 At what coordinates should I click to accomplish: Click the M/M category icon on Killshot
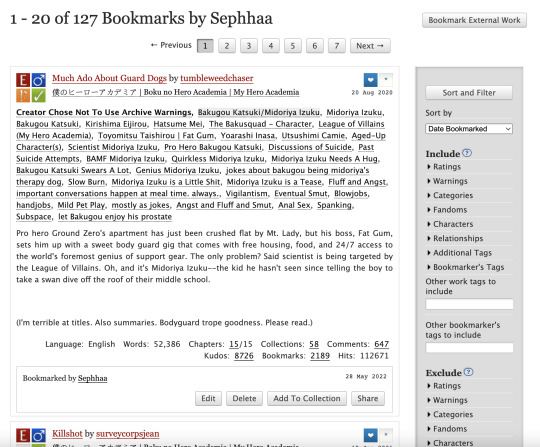pos(39,435)
